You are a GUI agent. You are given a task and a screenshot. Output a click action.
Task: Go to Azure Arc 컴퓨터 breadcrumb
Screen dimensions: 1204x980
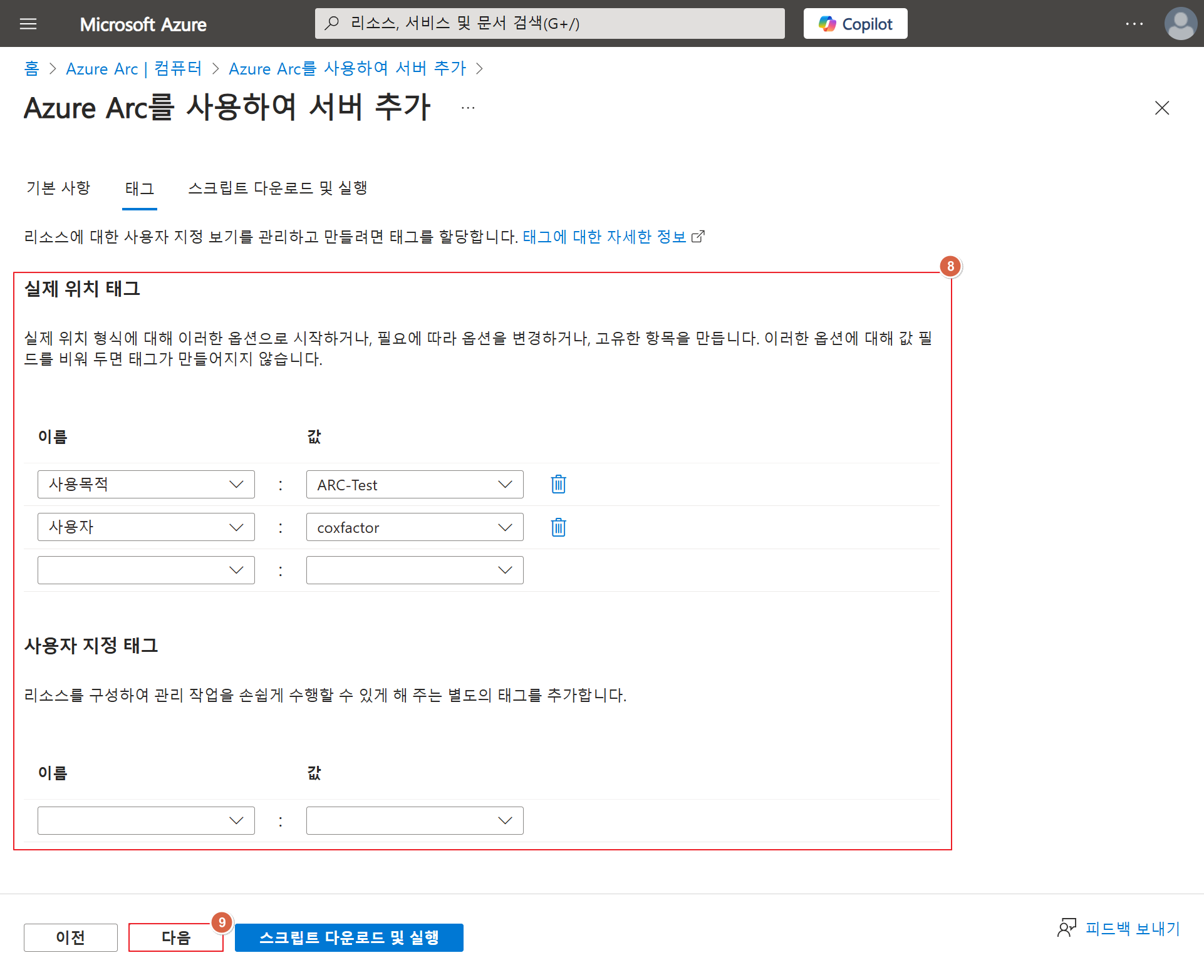pyautogui.click(x=133, y=68)
